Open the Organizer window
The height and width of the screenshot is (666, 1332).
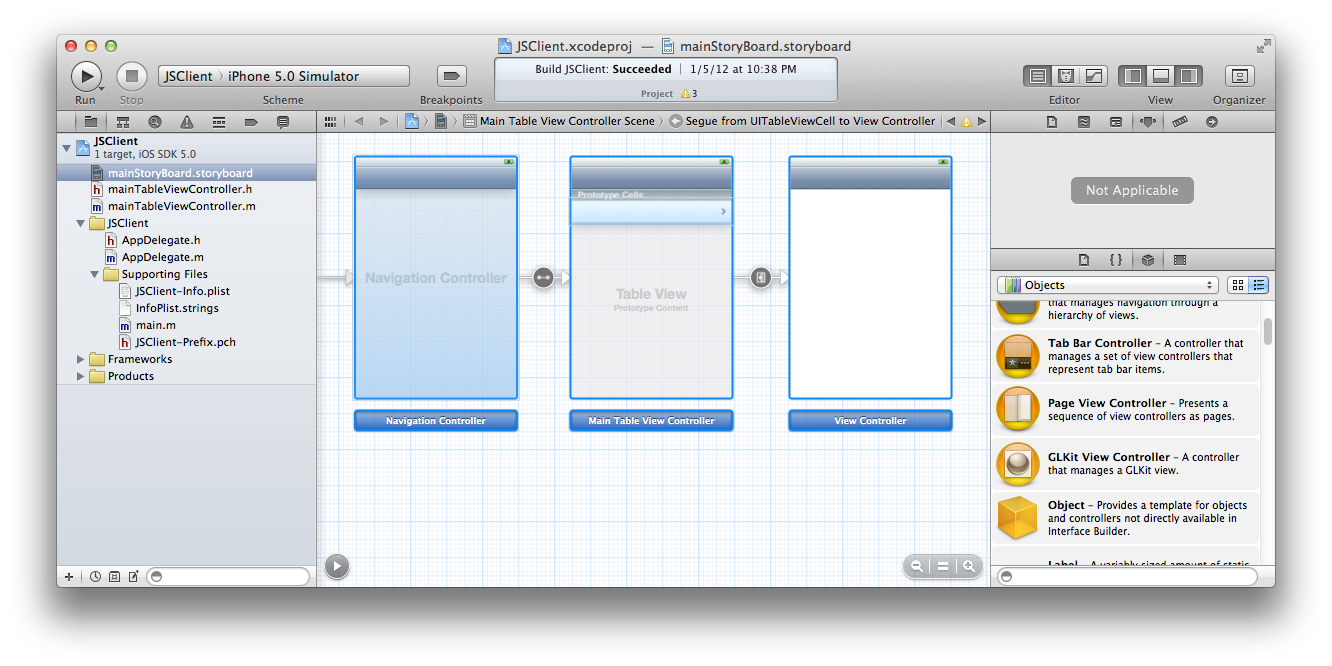1239,76
